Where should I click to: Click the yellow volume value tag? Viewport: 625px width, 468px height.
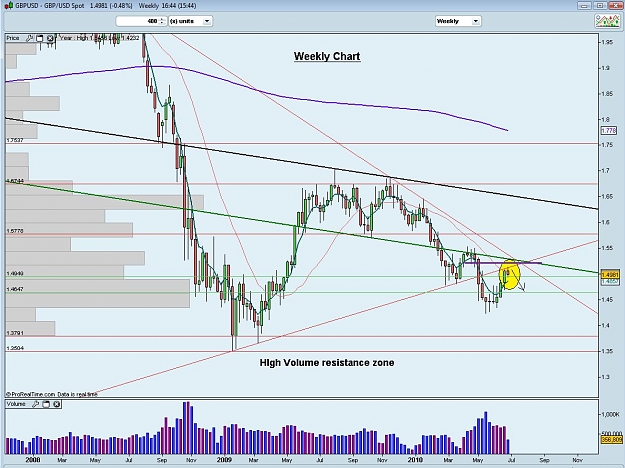point(611,440)
